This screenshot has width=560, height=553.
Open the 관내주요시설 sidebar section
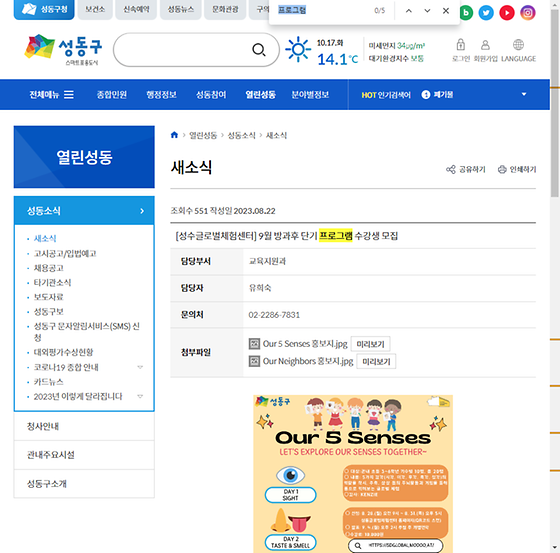[84, 455]
